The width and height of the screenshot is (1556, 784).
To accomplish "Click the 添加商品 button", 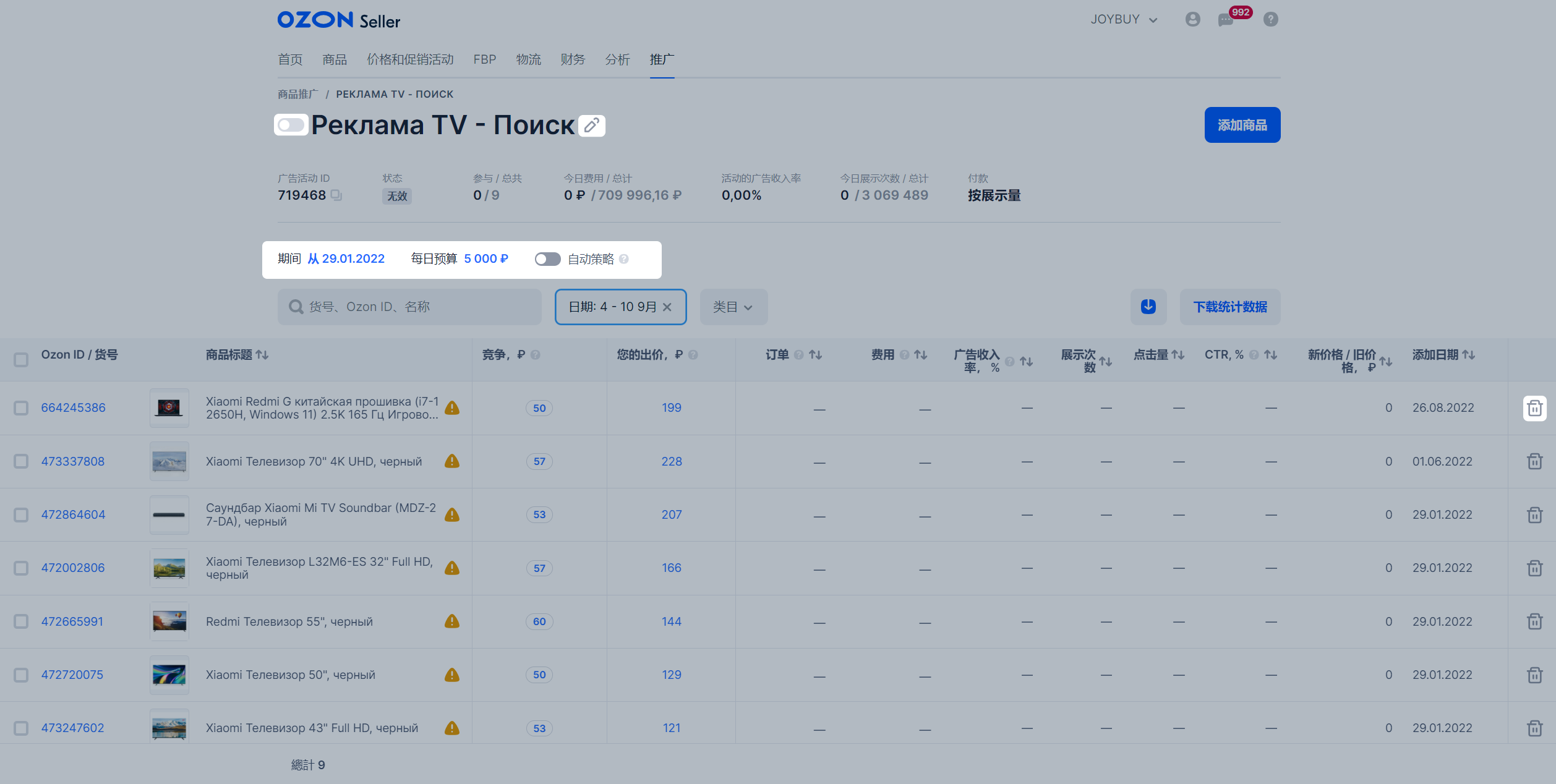I will click(1242, 125).
